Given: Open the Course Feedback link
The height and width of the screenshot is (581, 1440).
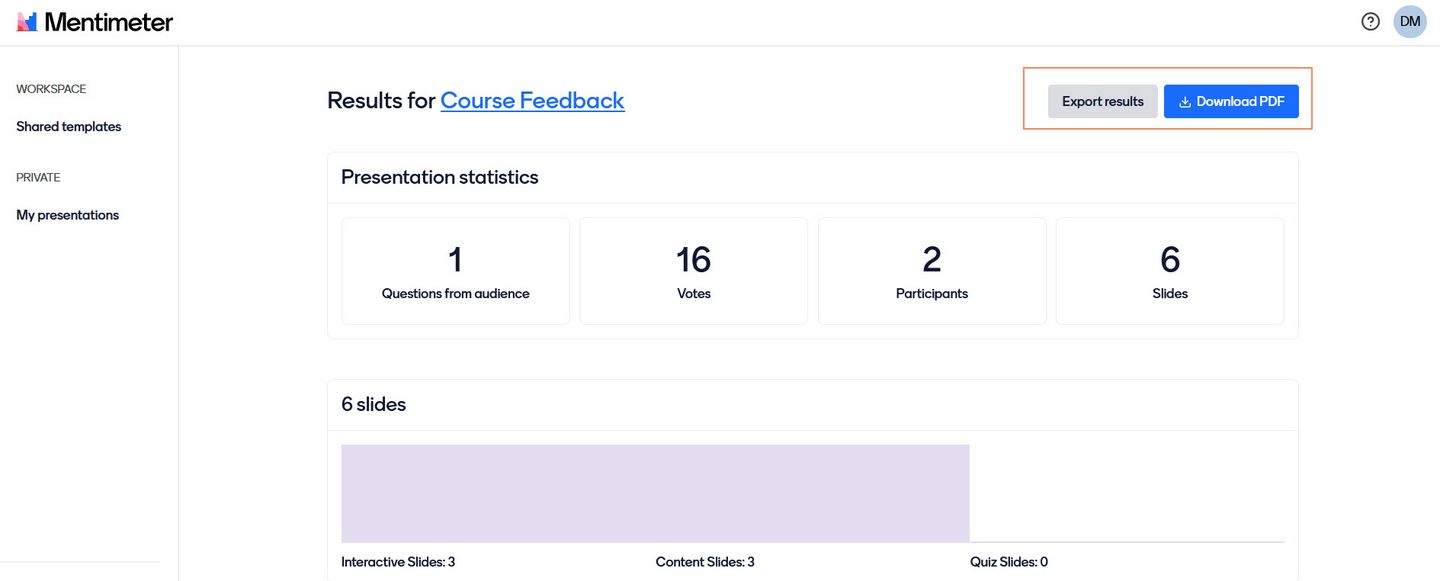Looking at the screenshot, I should pyautogui.click(x=532, y=100).
